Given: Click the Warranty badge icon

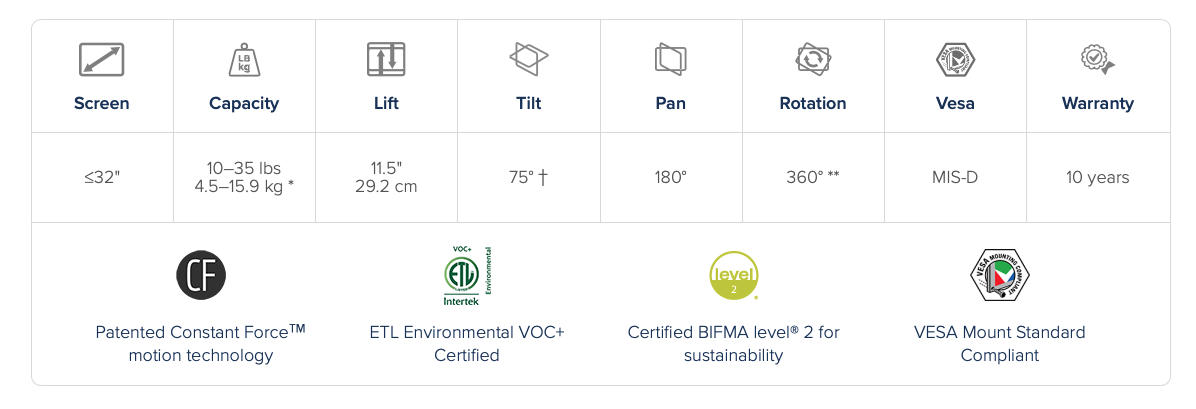Looking at the screenshot, I should 1097,59.
